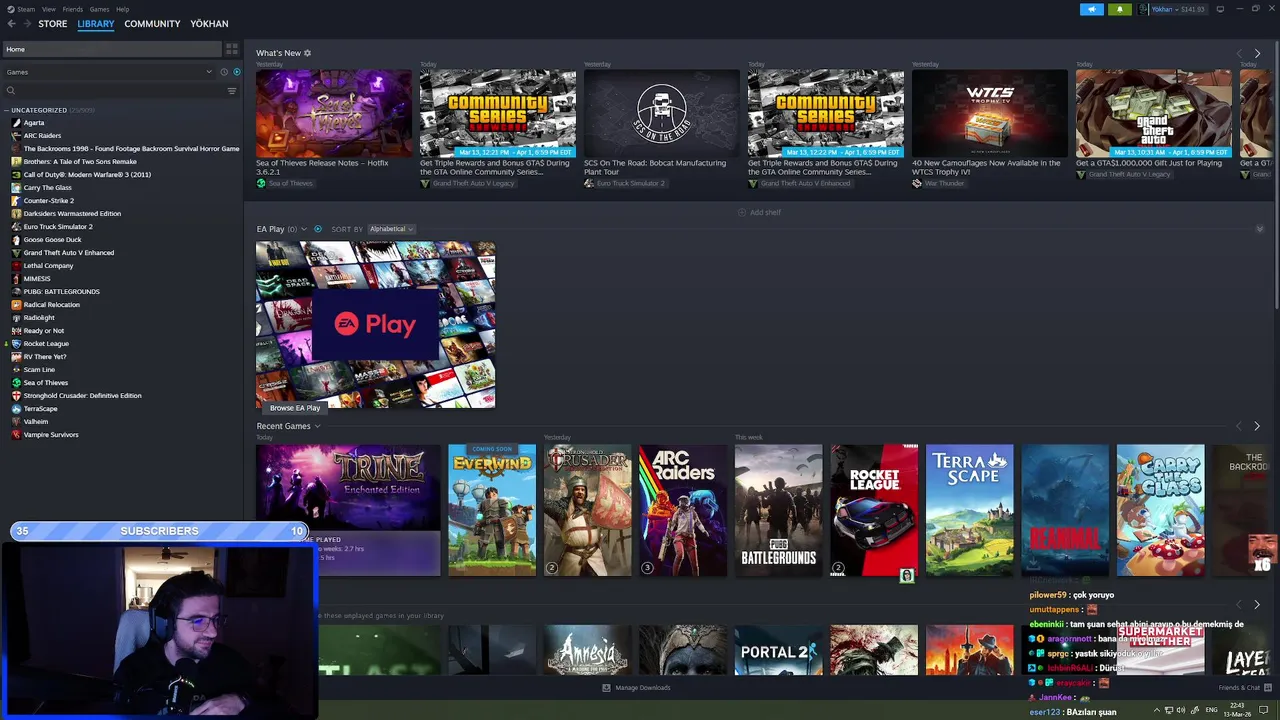The width and height of the screenshot is (1280, 720).
Task: Switch to the STORE tab
Action: coord(53,23)
